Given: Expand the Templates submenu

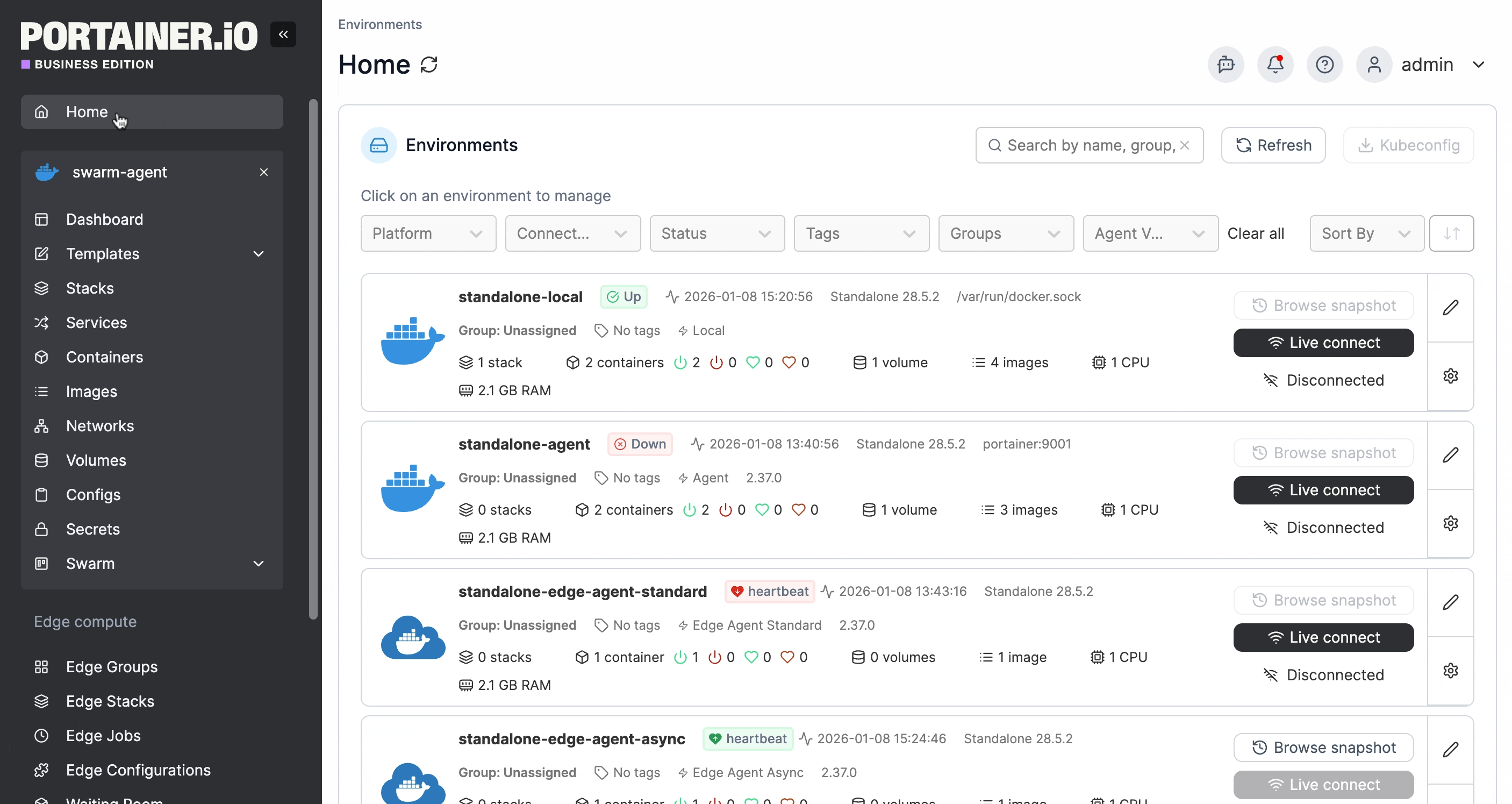Looking at the screenshot, I should coord(258,254).
